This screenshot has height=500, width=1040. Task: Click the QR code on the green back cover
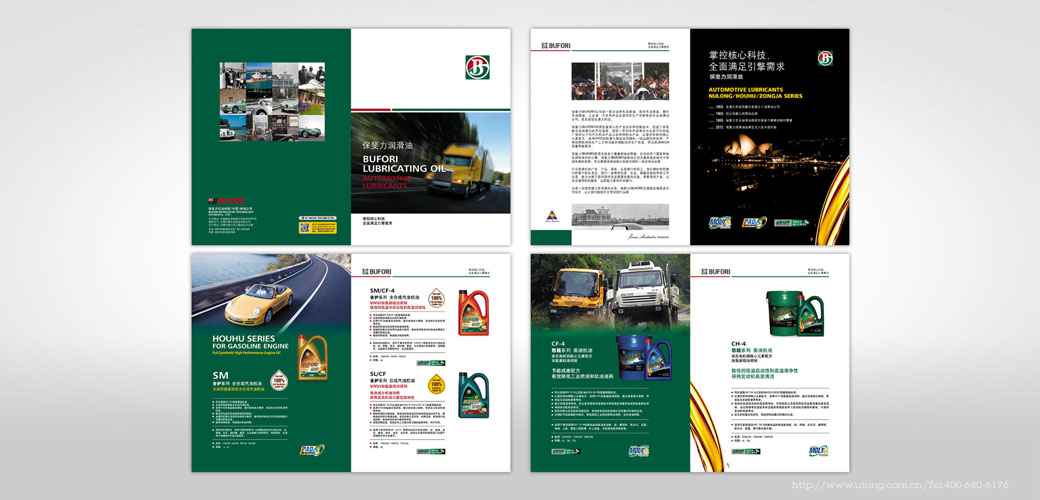coord(303,227)
